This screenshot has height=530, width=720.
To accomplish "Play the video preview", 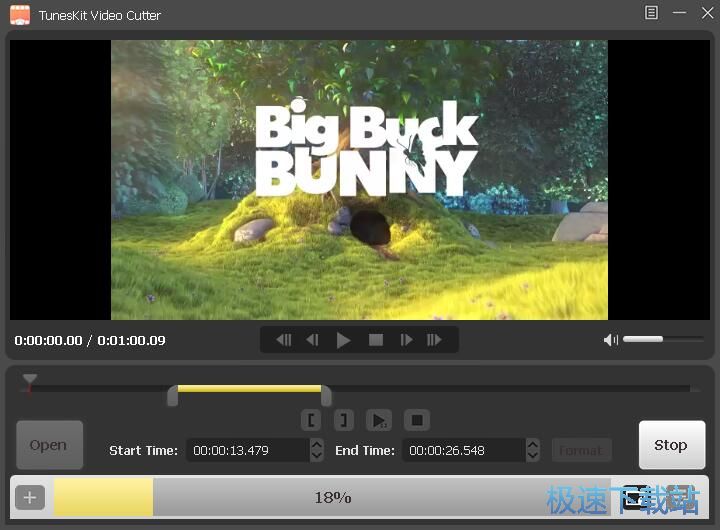I will pos(343,340).
